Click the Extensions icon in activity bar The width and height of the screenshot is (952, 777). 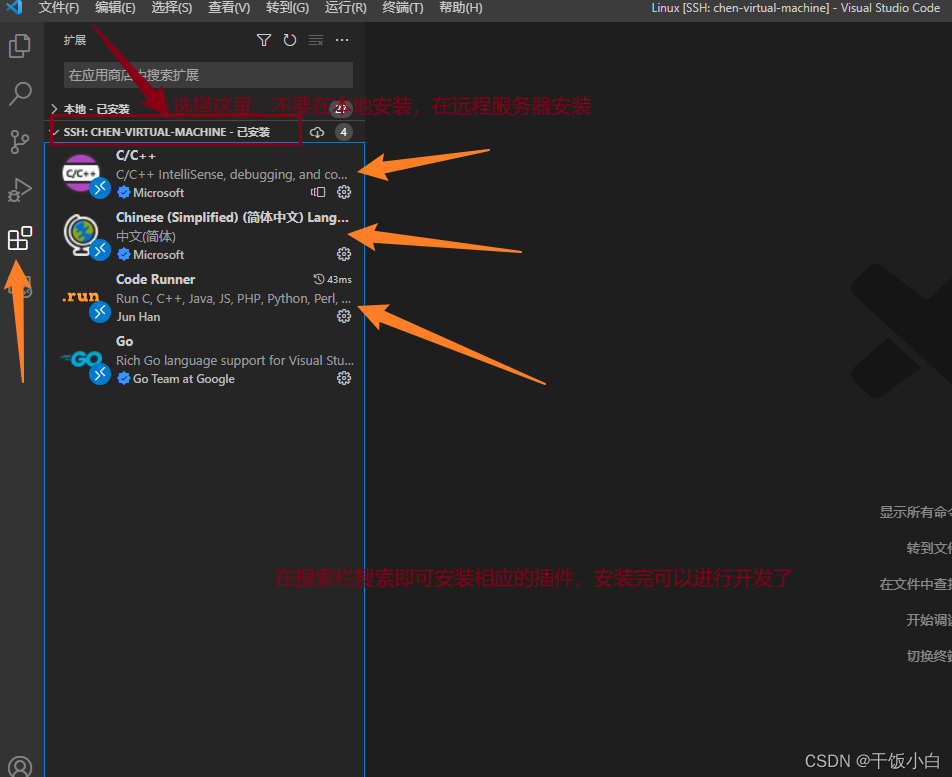pyautogui.click(x=20, y=239)
